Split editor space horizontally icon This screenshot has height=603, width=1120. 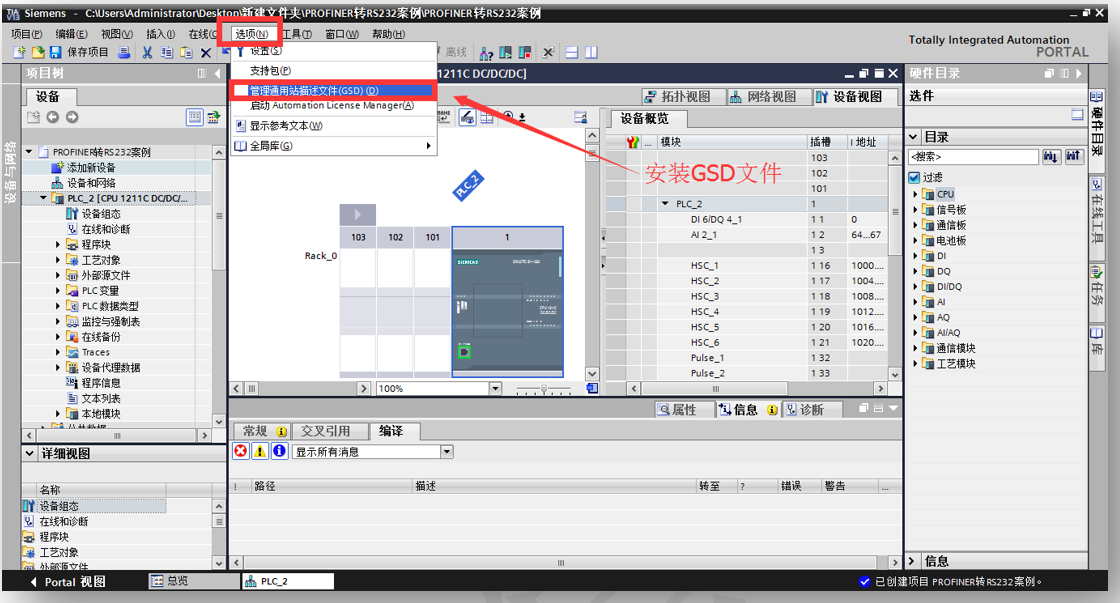571,53
